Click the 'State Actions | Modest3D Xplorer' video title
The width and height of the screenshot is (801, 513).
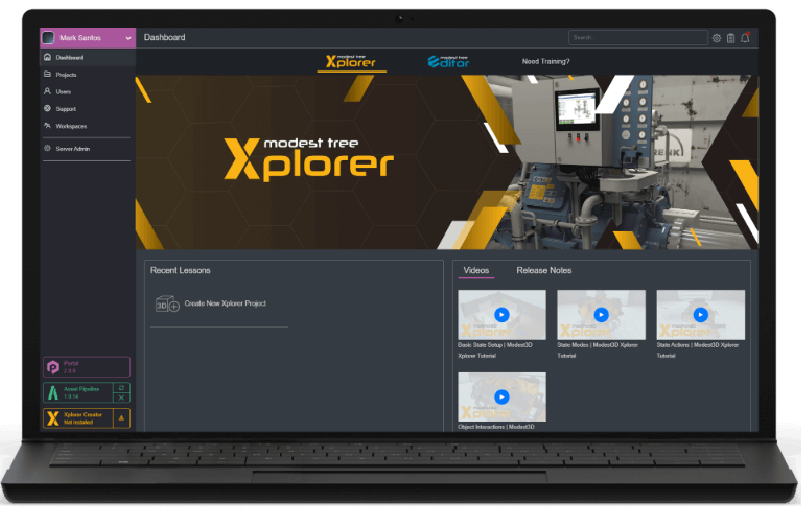698,351
